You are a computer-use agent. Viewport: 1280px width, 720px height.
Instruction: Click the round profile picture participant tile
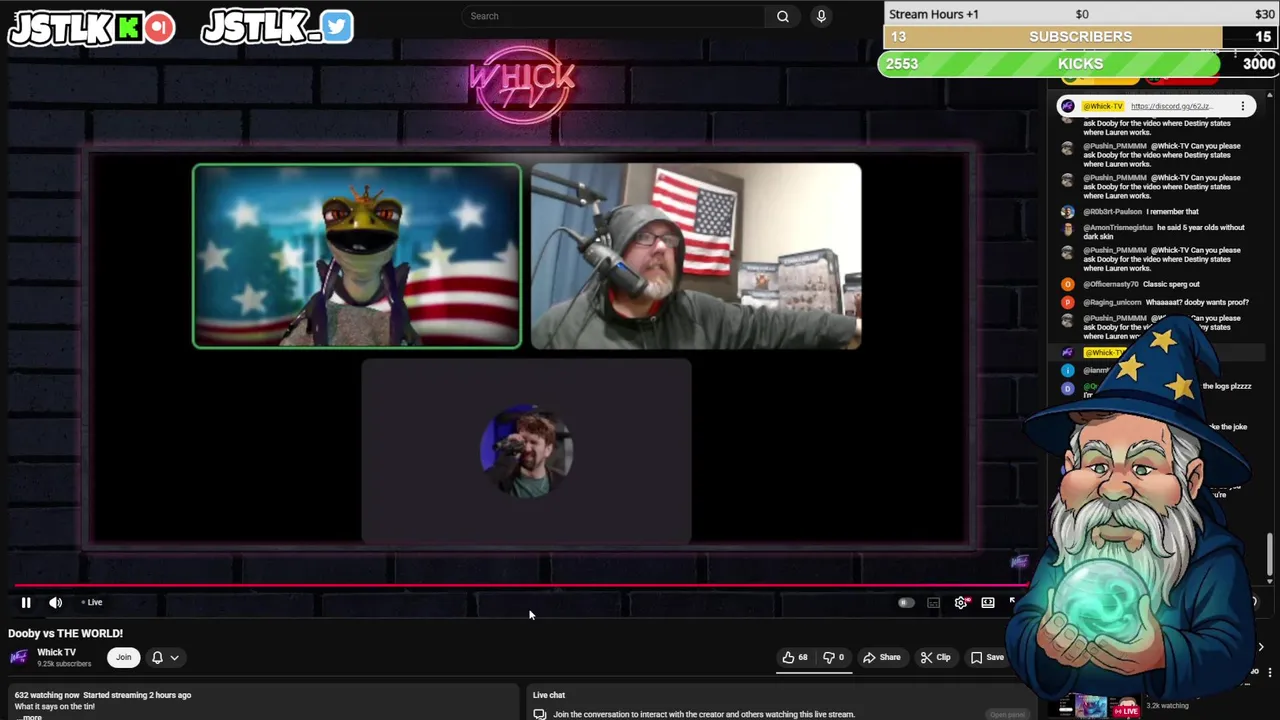pos(526,452)
